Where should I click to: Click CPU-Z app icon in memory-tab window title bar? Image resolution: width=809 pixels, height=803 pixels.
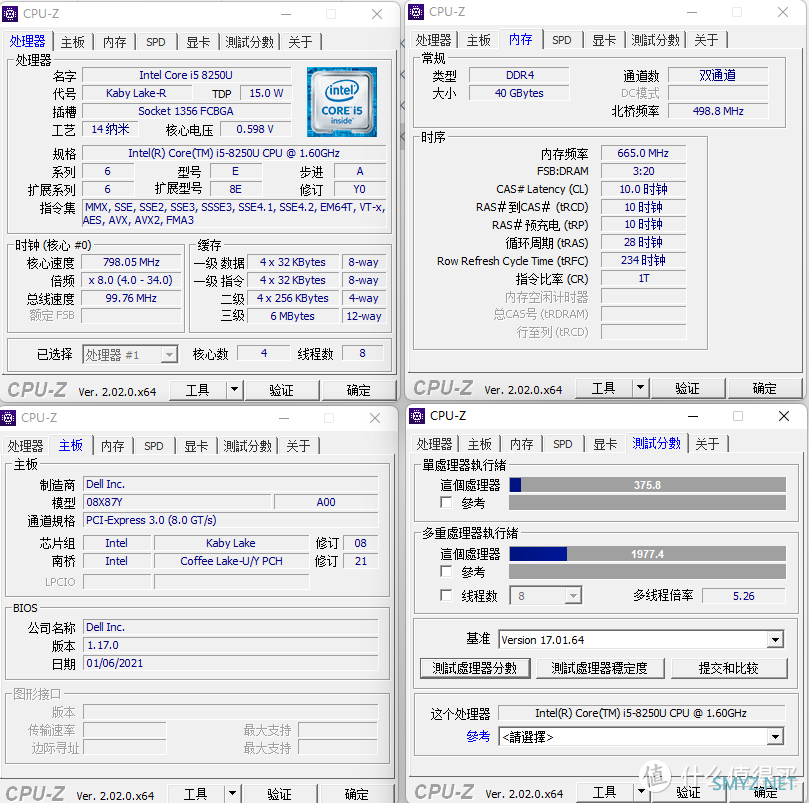(416, 12)
